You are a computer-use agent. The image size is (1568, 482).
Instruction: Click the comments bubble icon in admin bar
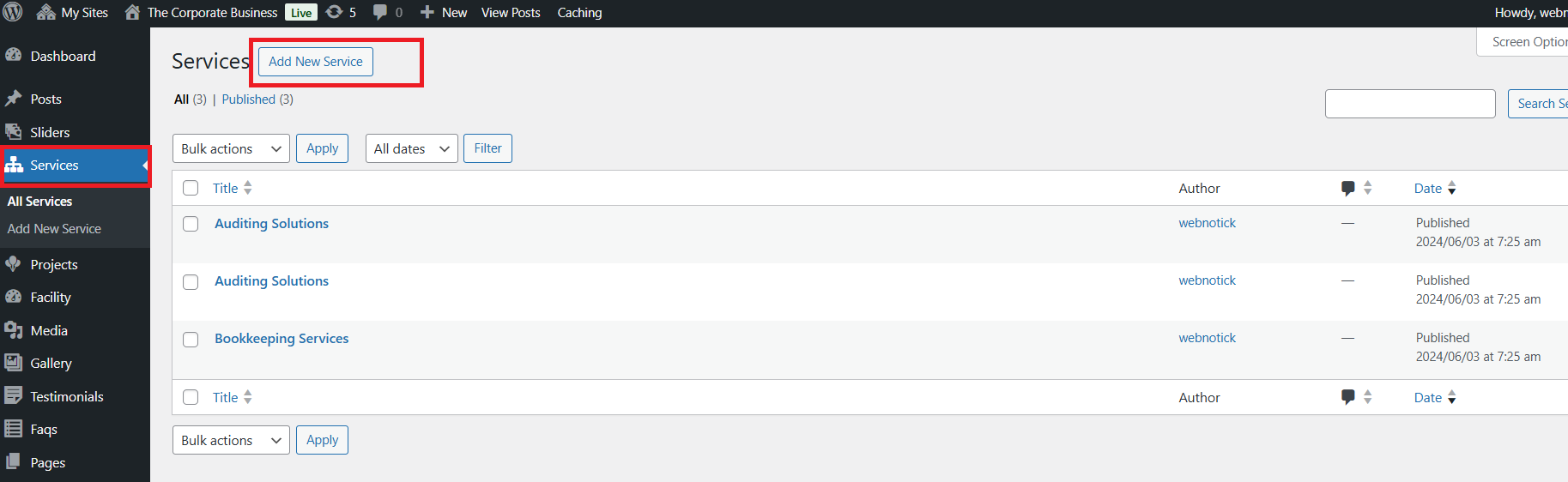(x=380, y=12)
